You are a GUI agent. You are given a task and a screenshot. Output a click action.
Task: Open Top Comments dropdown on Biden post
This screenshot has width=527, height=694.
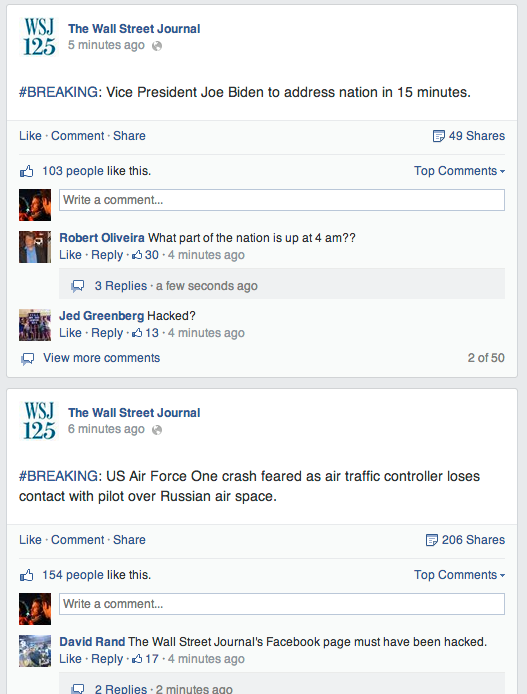click(459, 171)
